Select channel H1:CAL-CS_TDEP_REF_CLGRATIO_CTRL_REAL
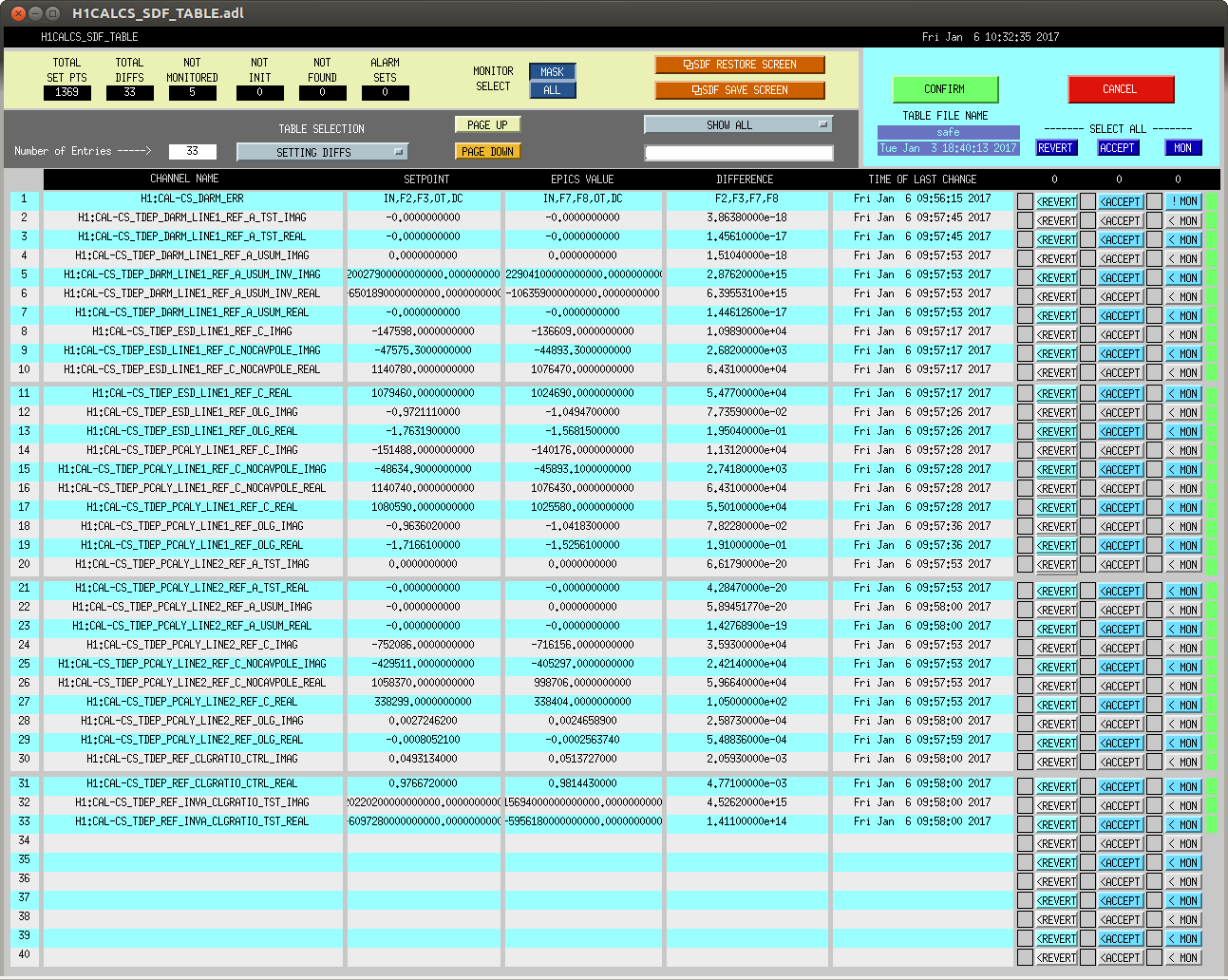 (193, 783)
